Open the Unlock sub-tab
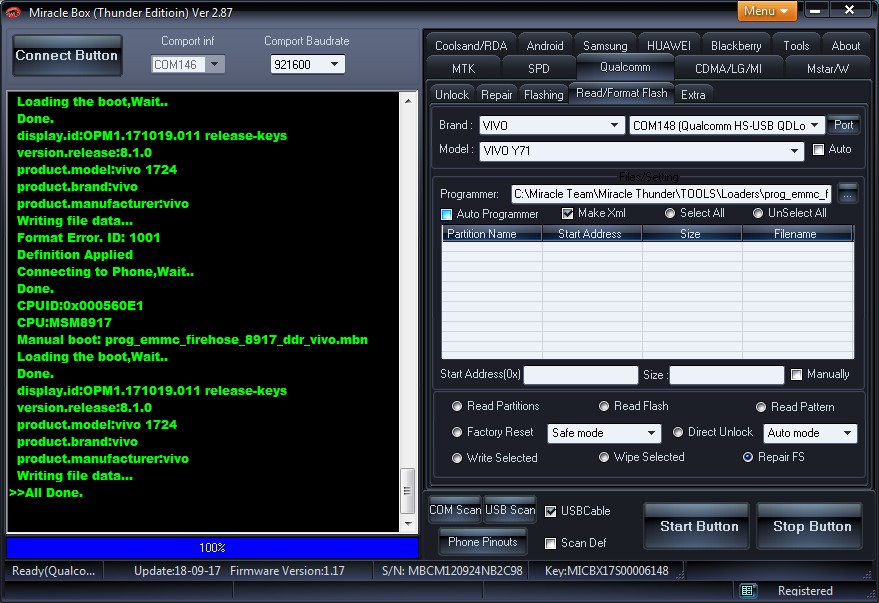Image resolution: width=879 pixels, height=603 pixels. click(452, 95)
